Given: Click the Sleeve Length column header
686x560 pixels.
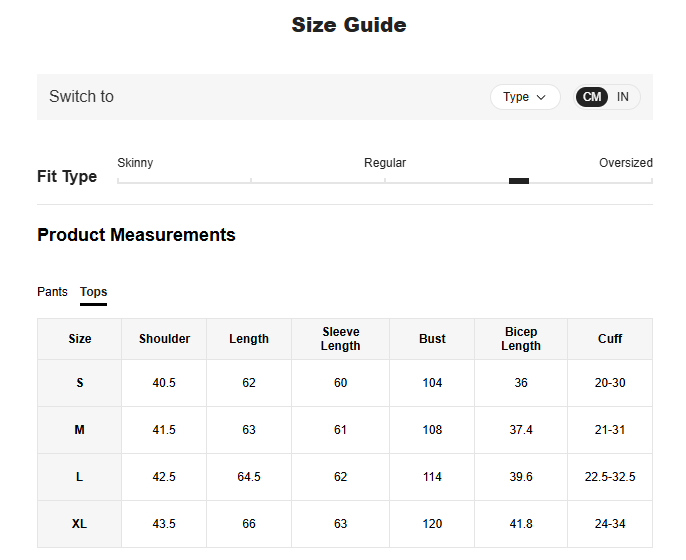Looking at the screenshot, I should click(x=340, y=339).
